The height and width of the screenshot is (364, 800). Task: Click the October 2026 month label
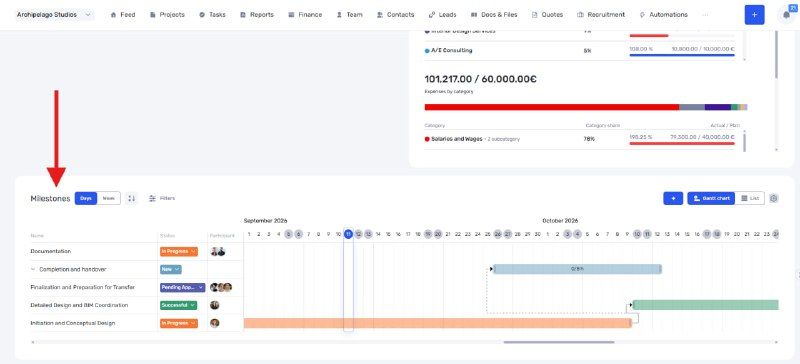tap(560, 221)
